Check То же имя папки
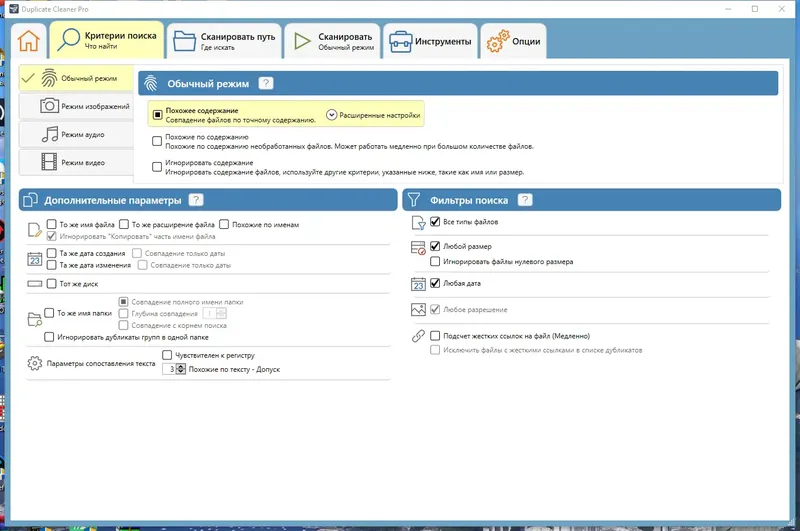 tap(49, 313)
